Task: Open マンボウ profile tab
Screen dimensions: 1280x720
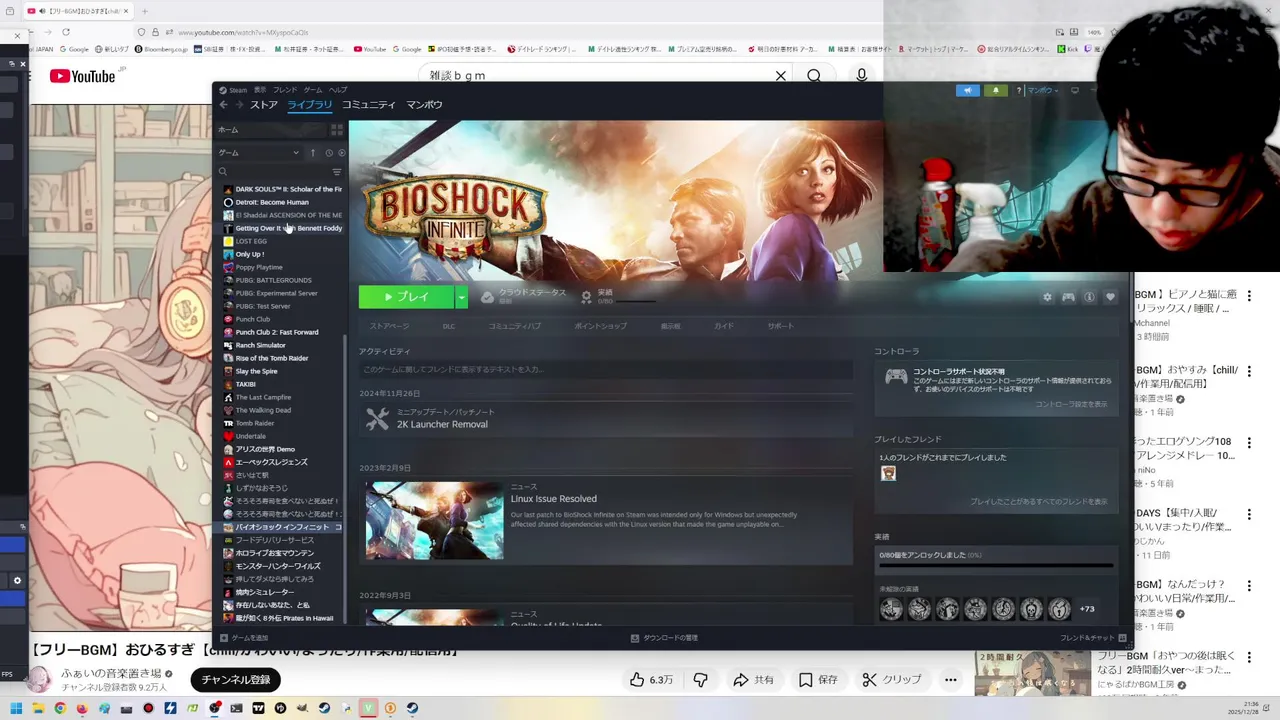Action: click(x=424, y=105)
